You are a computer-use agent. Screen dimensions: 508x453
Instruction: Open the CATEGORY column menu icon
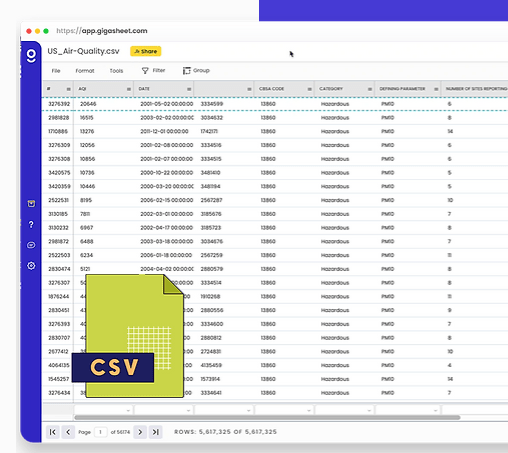coord(370,89)
